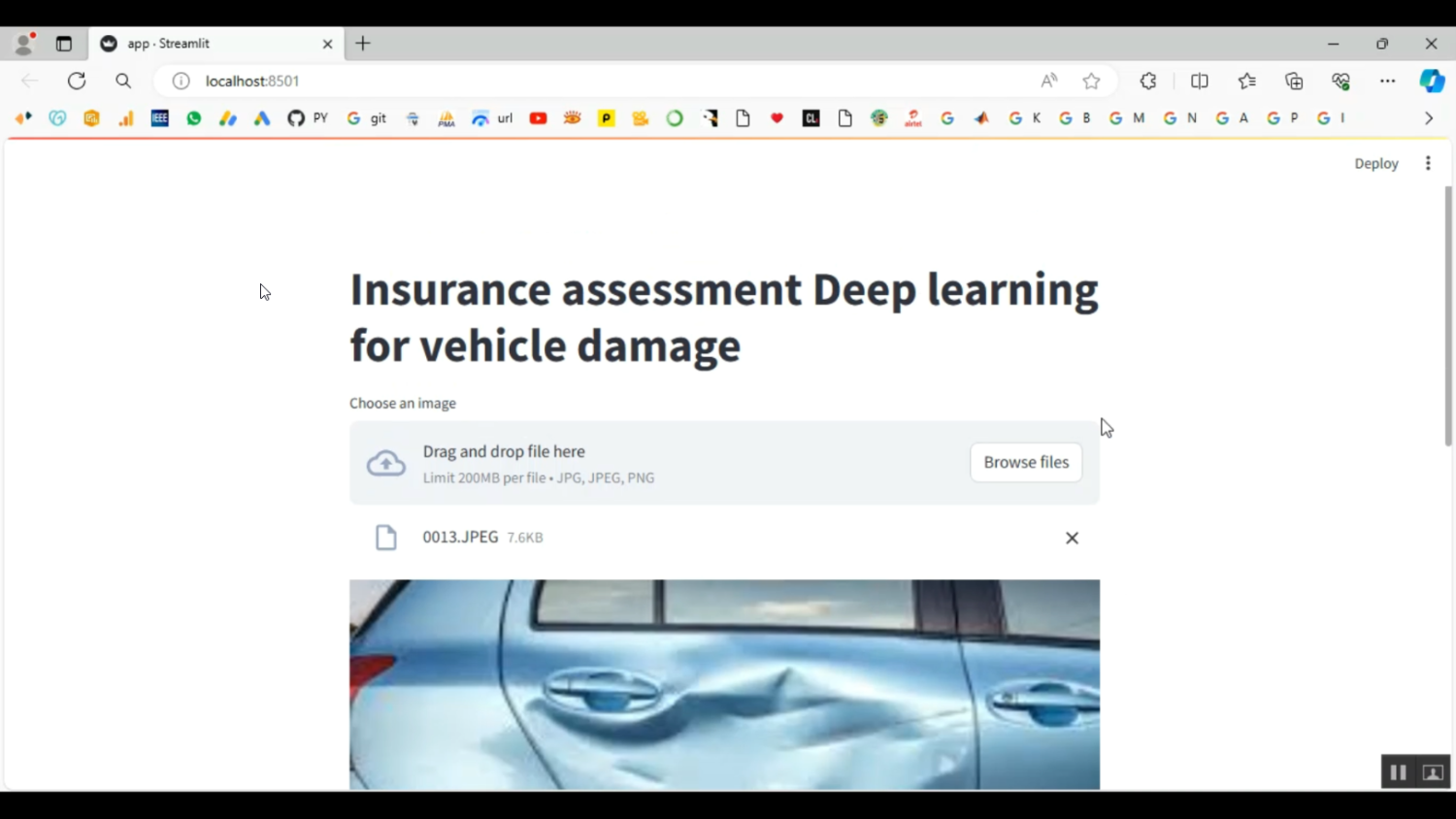Open the PMA bookmark
Viewport: 1456px width, 819px height.
(x=447, y=118)
